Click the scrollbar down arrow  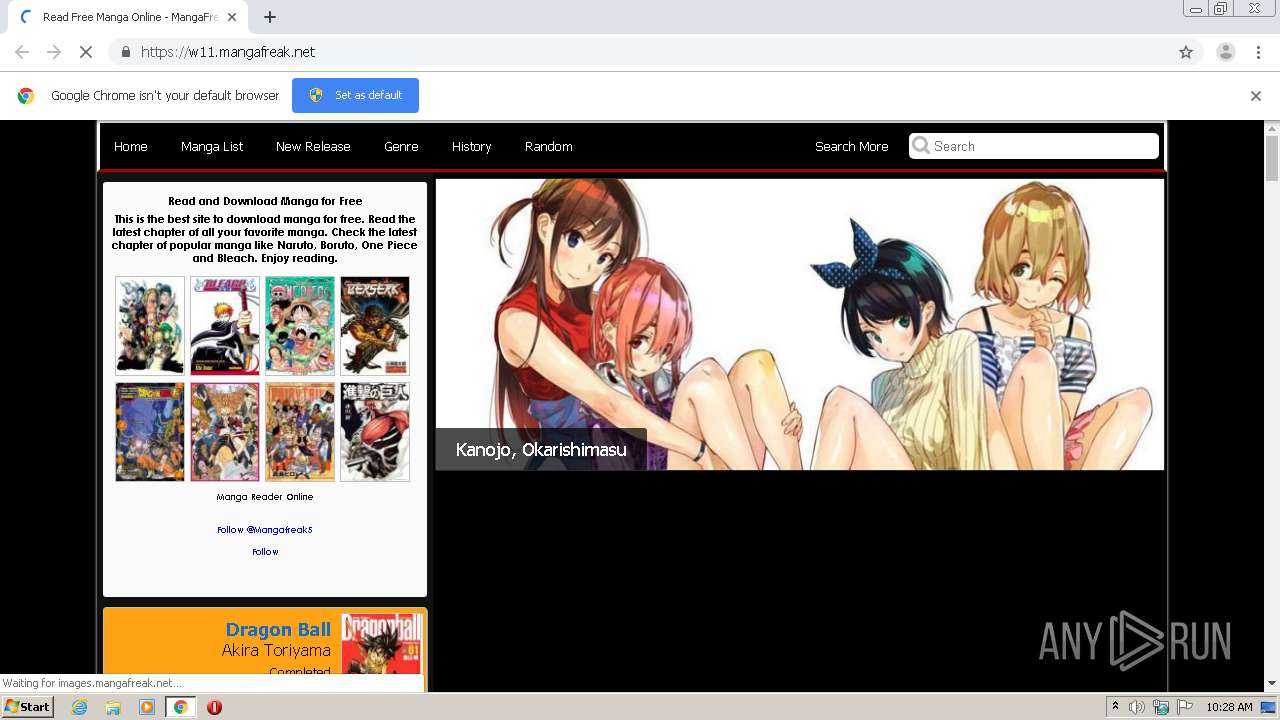[x=1272, y=683]
